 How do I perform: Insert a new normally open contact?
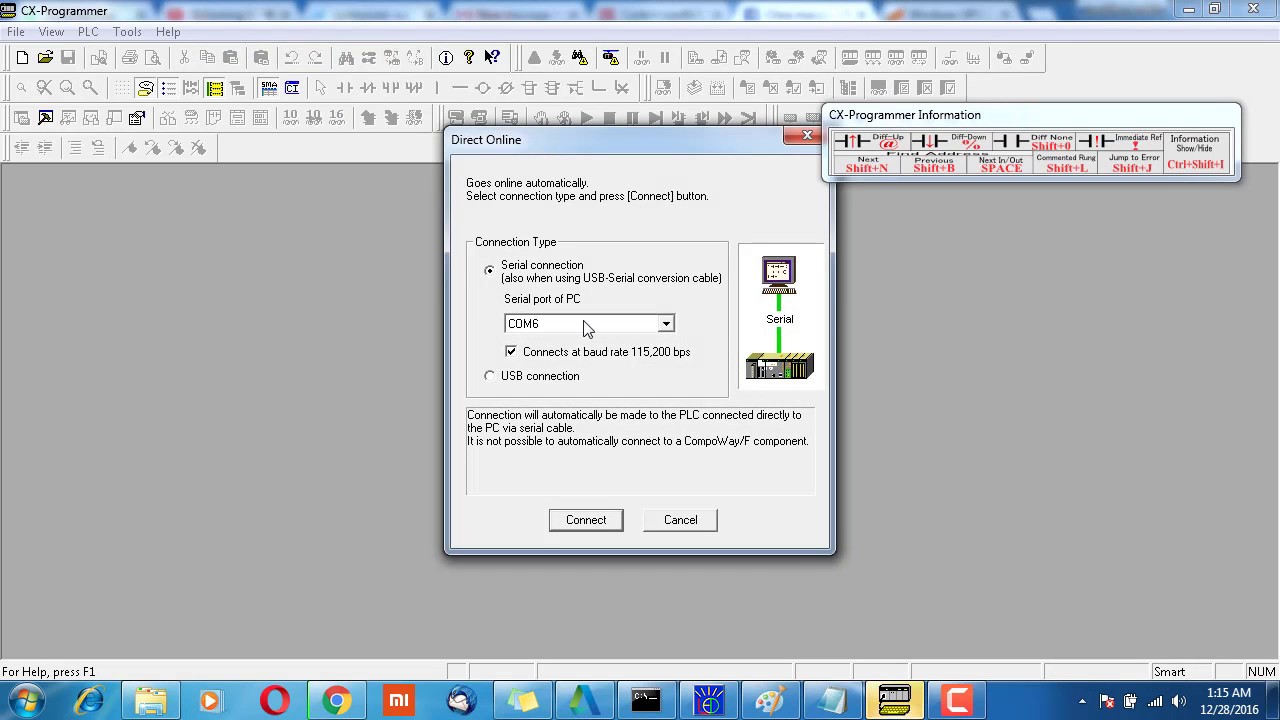pyautogui.click(x=344, y=88)
